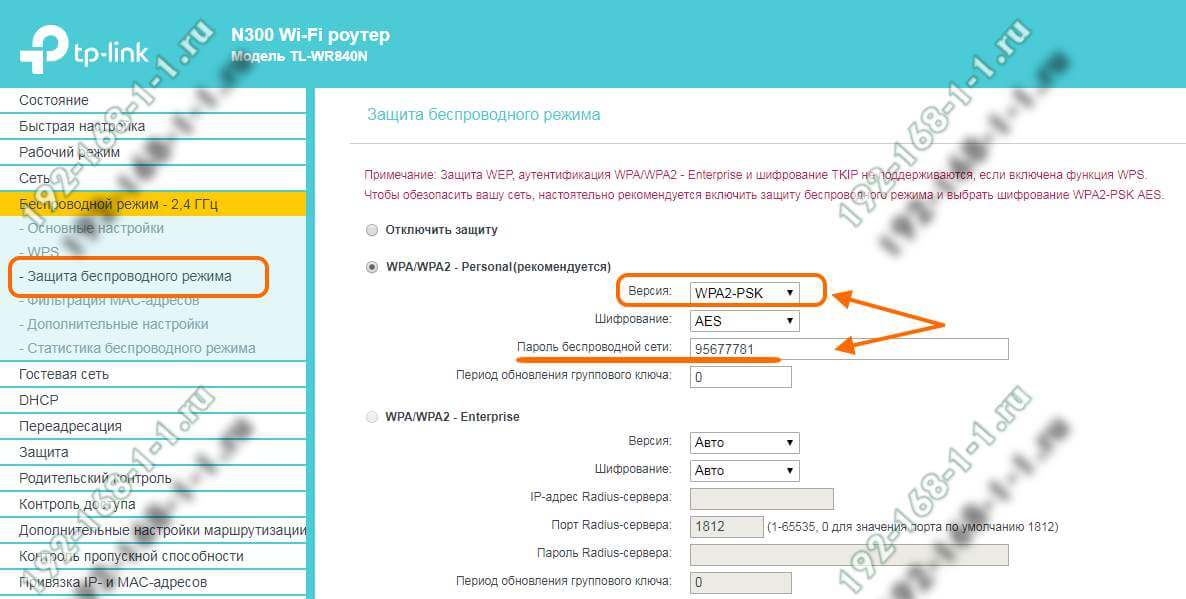Click the red 'Примечание' note text
The height and width of the screenshot is (599, 1186).
tap(764, 185)
